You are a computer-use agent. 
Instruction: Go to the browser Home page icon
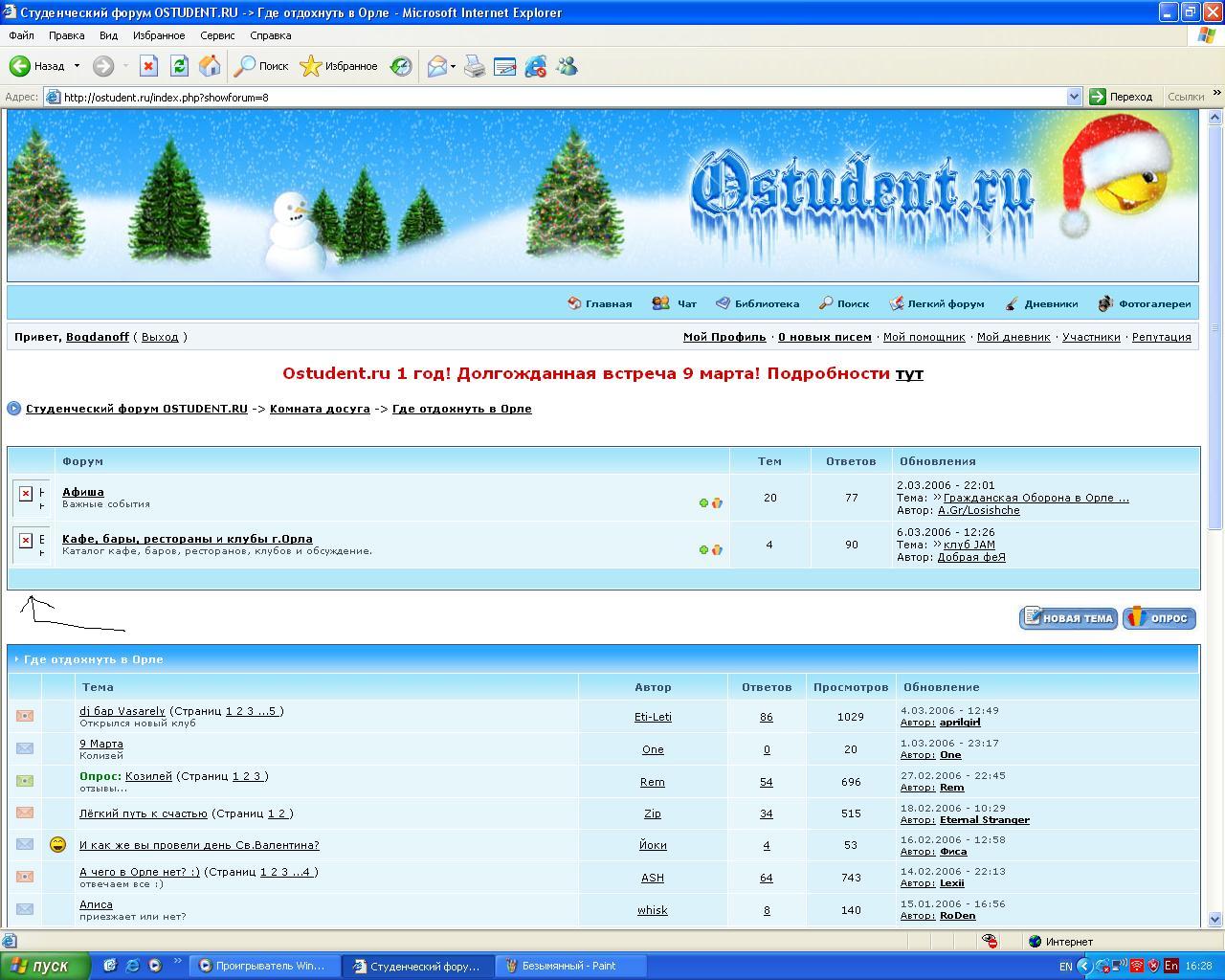210,66
